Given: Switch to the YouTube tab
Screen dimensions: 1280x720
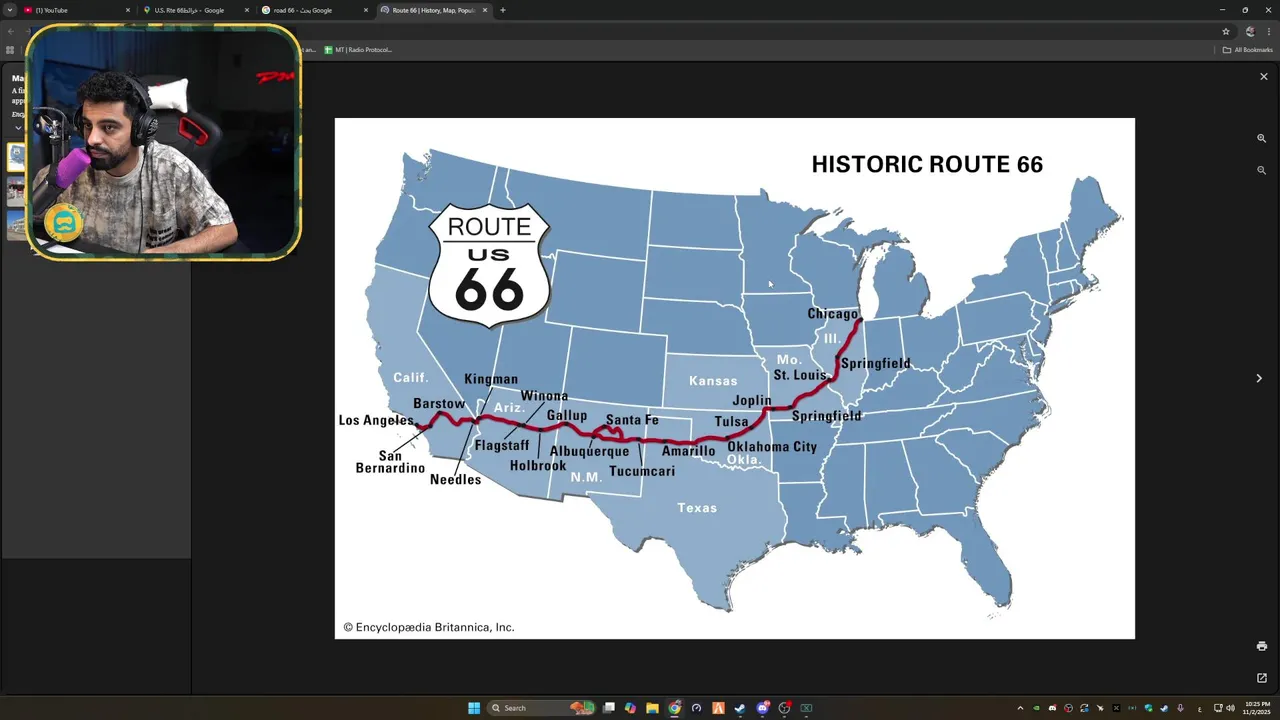Looking at the screenshot, I should [78, 10].
